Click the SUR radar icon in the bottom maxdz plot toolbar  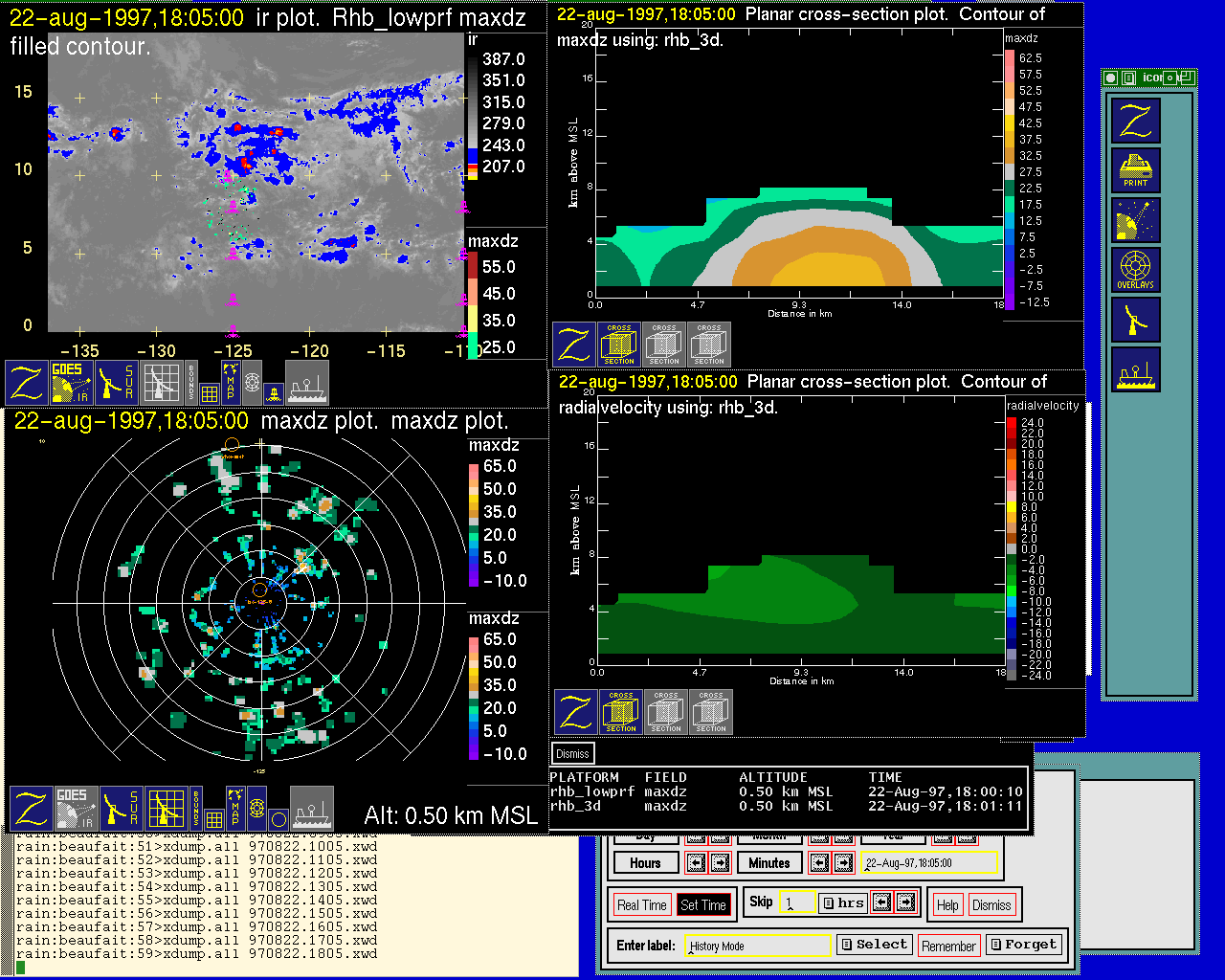pyautogui.click(x=121, y=808)
